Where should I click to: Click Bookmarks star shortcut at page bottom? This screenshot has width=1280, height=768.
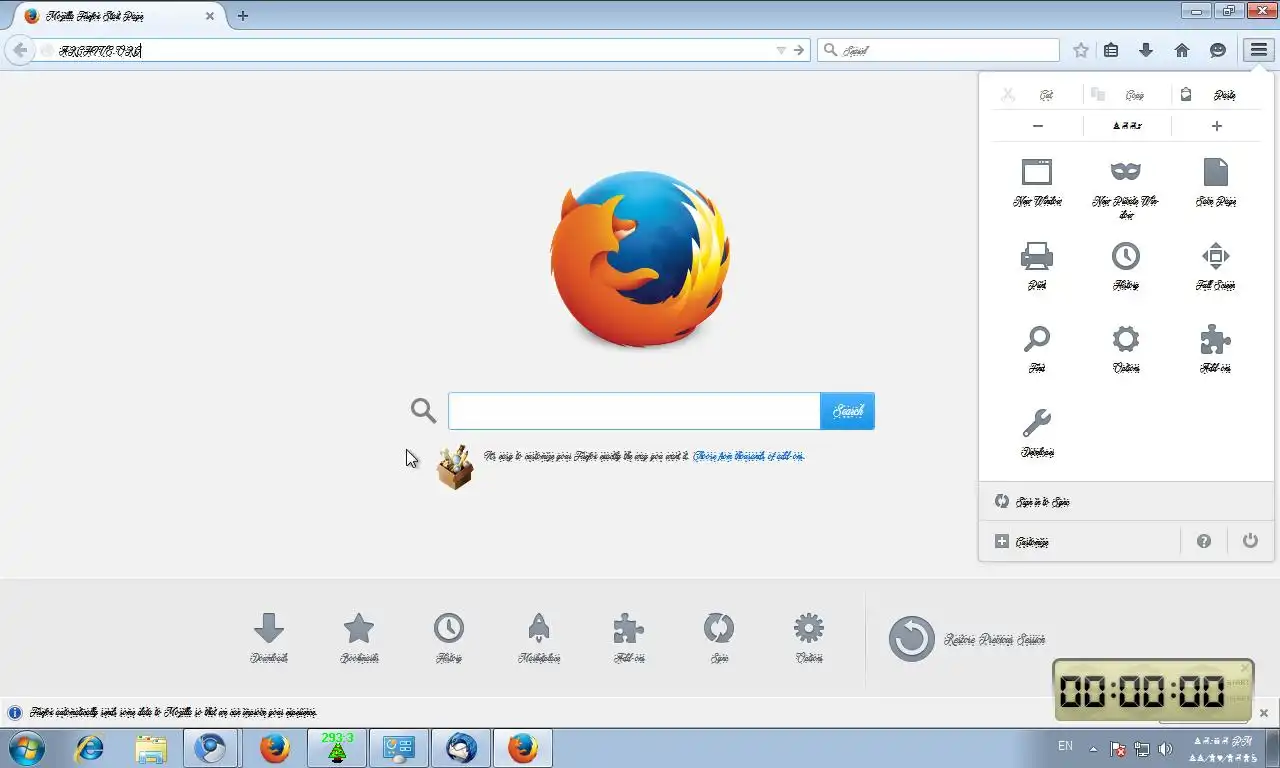tap(359, 638)
